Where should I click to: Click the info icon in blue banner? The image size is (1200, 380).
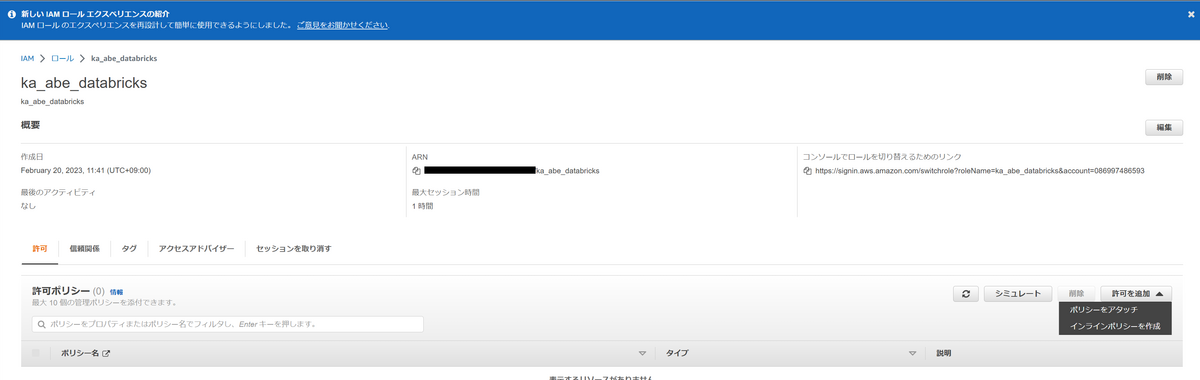10,14
